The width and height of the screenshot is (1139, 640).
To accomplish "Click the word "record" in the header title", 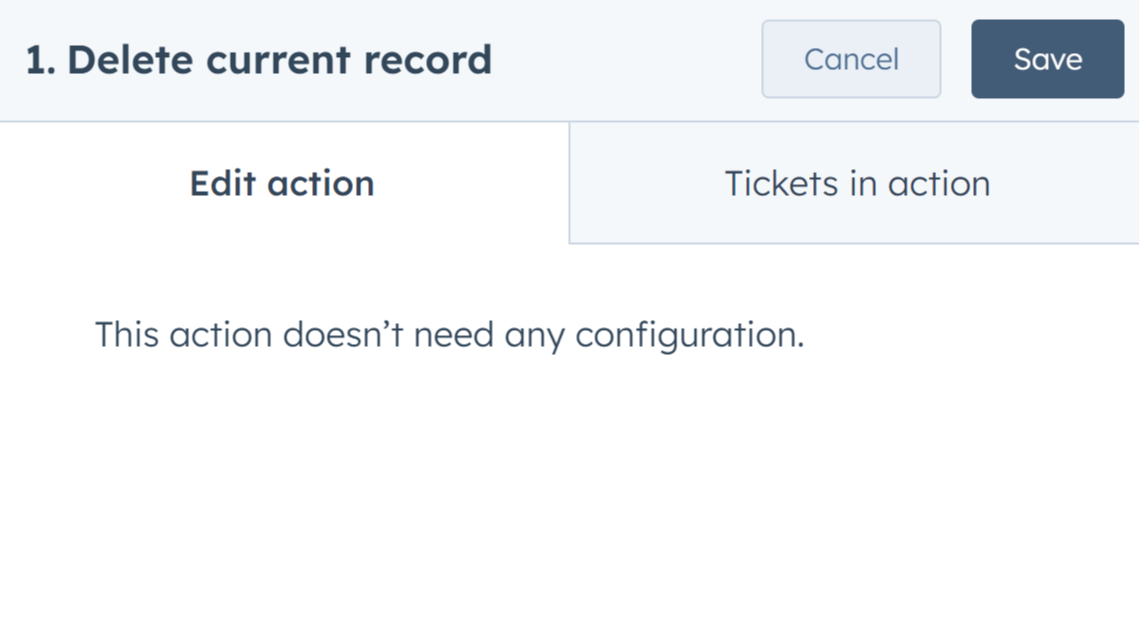I will tap(428, 60).
